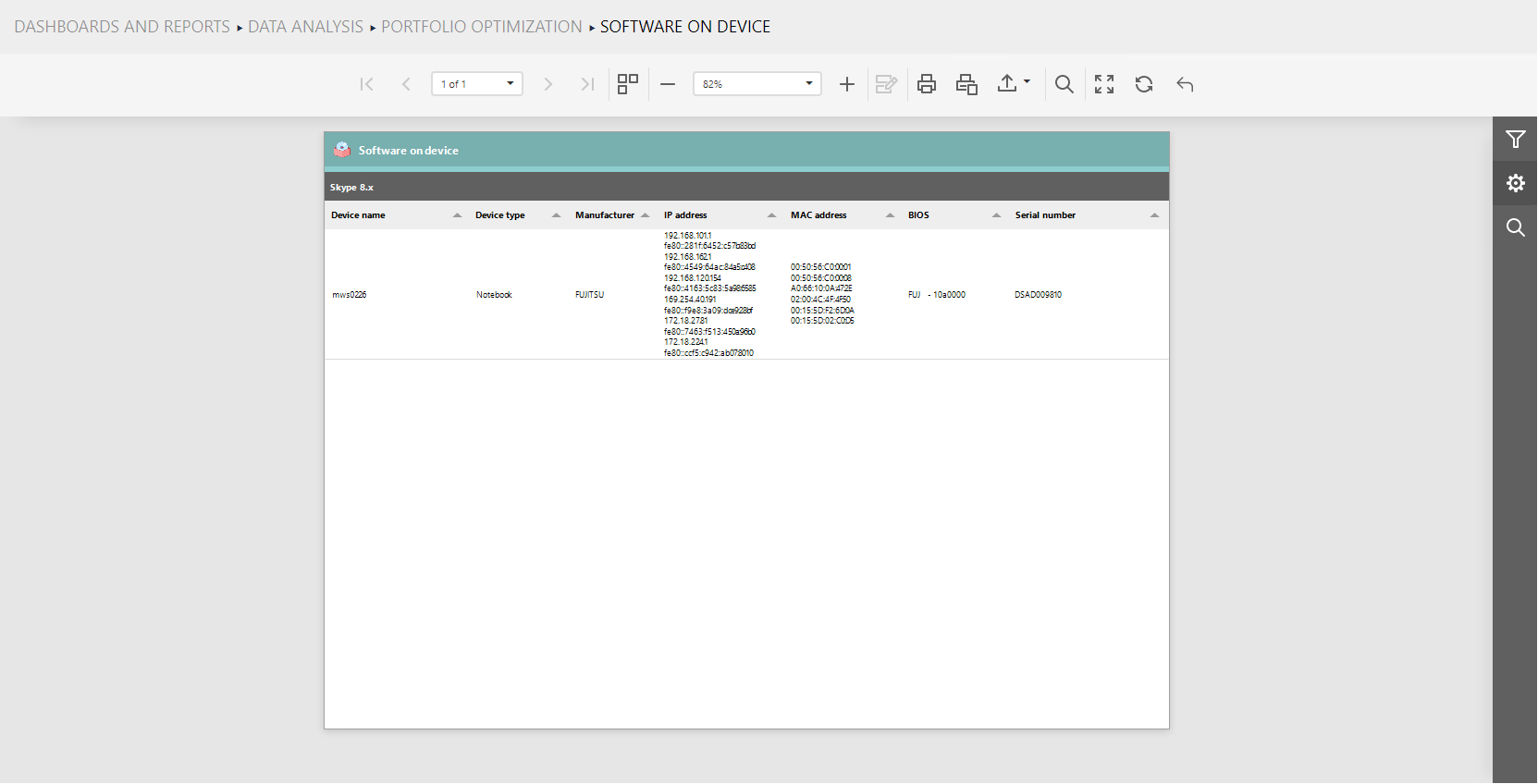Sort by MAC address column arrow
Viewport: 1538px width, 784px height.
point(890,215)
